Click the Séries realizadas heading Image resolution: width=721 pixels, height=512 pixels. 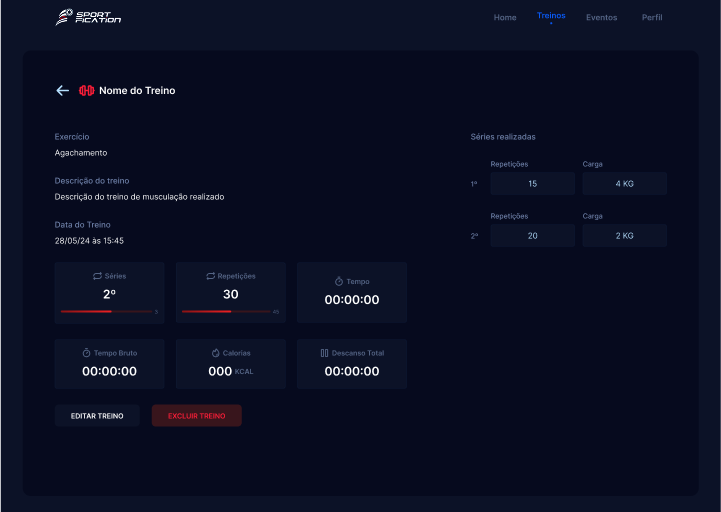point(503,137)
